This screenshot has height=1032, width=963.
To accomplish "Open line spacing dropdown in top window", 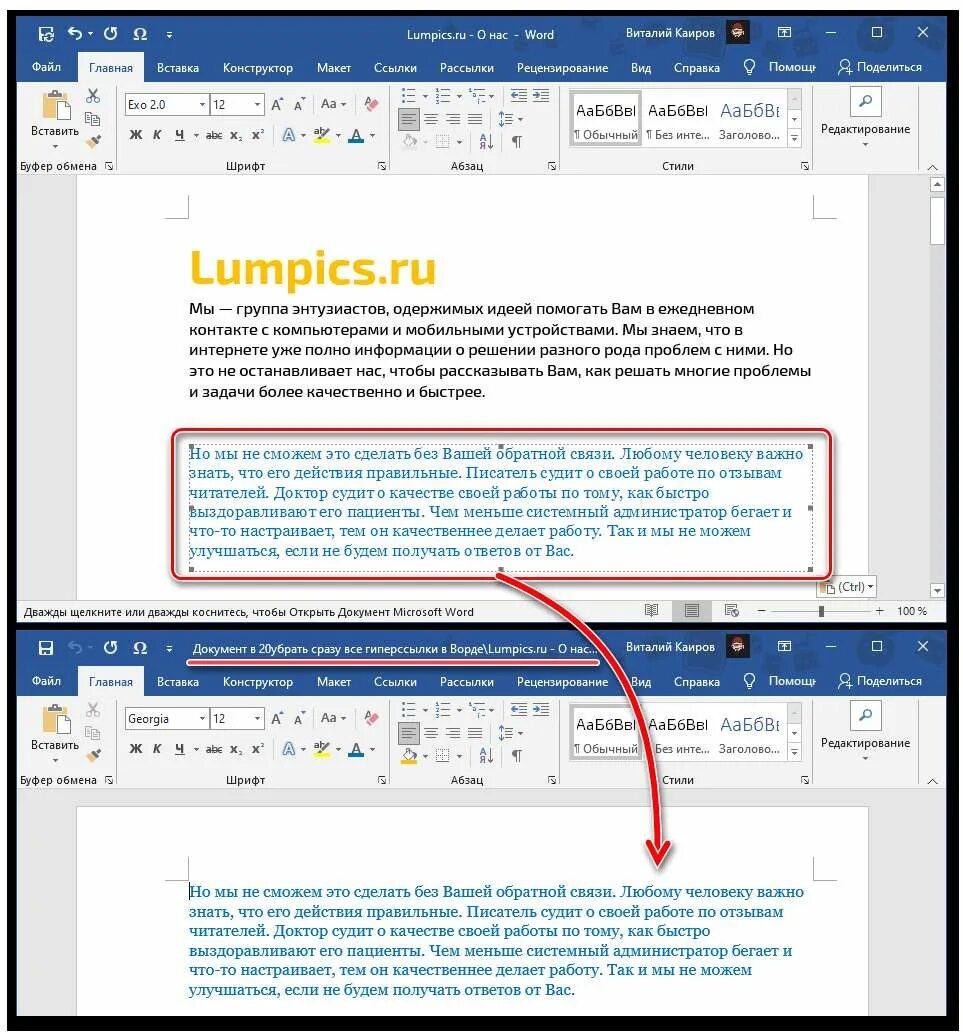I will [510, 119].
